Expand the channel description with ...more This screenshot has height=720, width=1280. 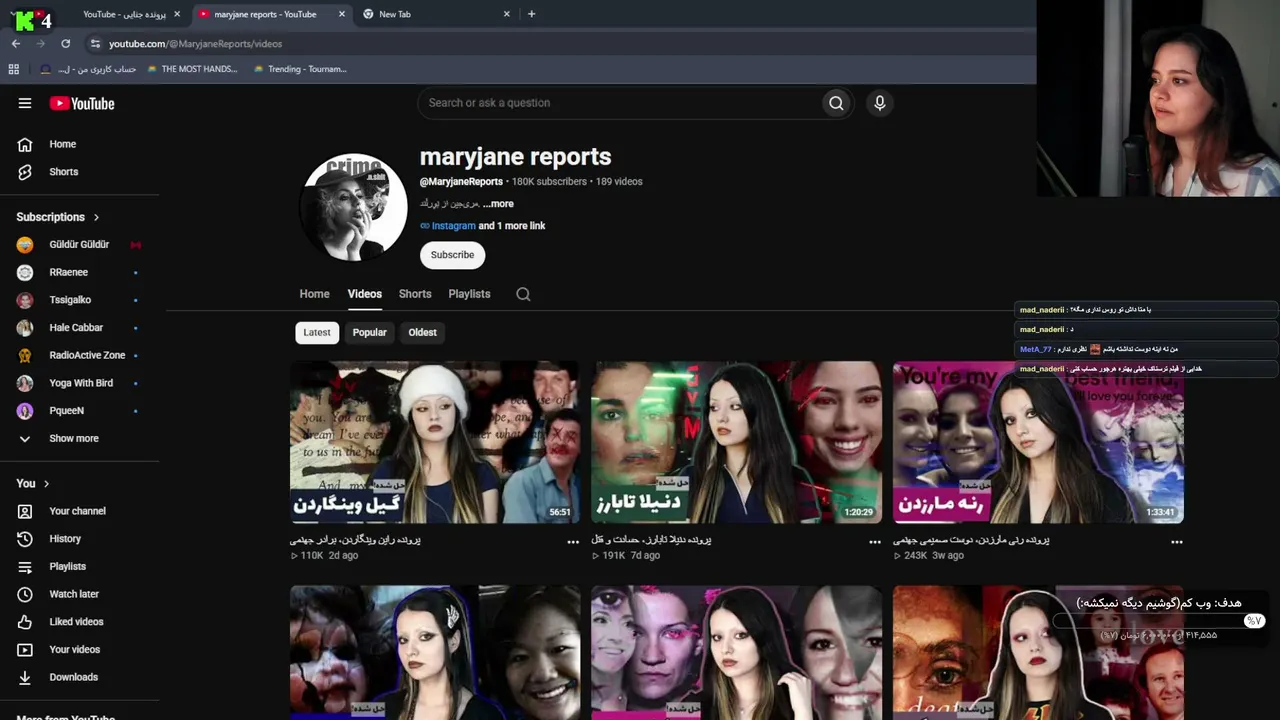(498, 204)
